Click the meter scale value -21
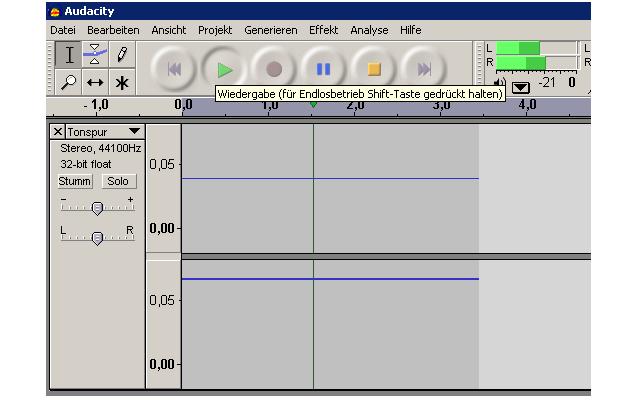The height and width of the screenshot is (400, 640). click(x=547, y=83)
